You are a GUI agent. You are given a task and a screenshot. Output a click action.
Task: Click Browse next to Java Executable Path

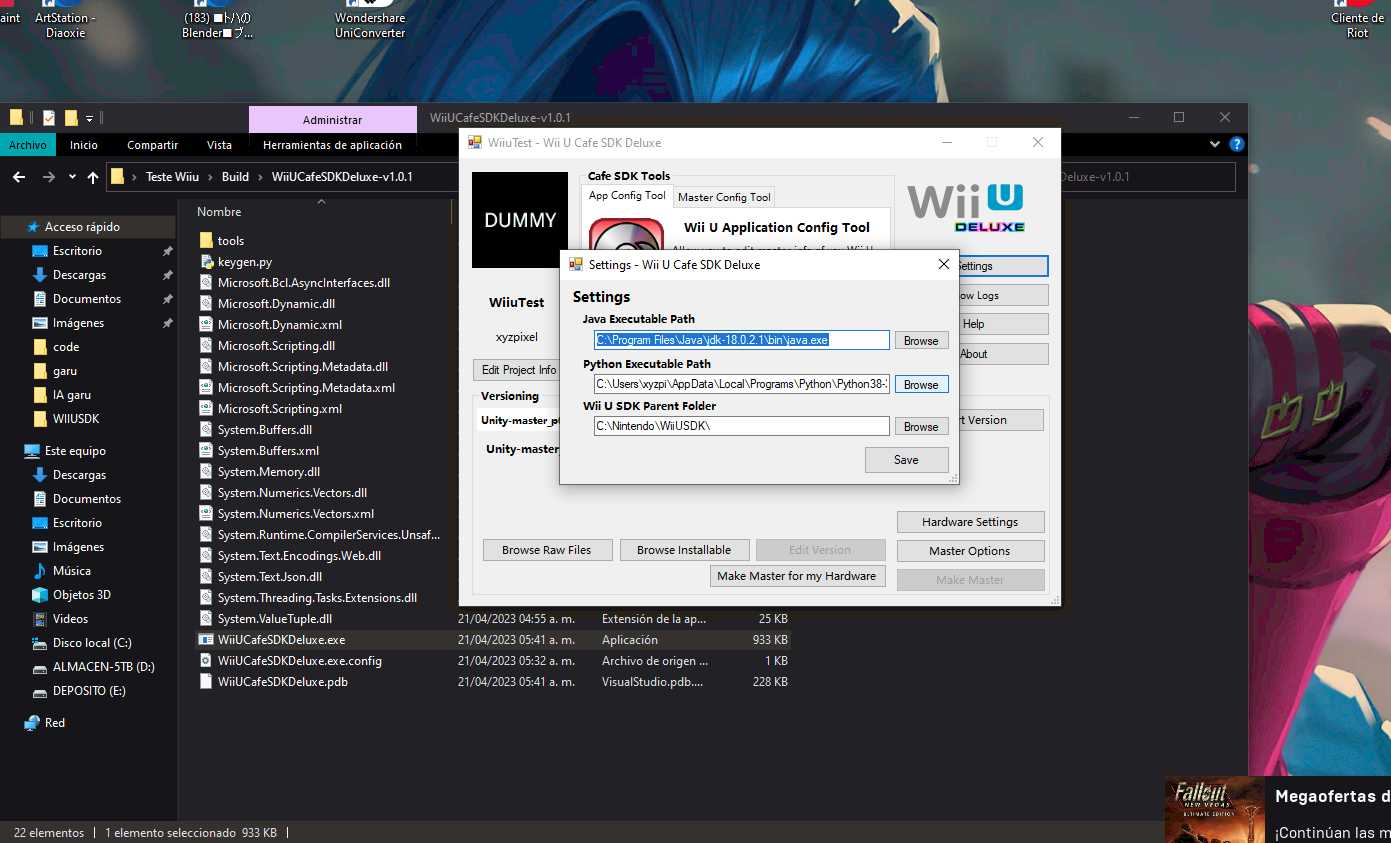click(921, 341)
